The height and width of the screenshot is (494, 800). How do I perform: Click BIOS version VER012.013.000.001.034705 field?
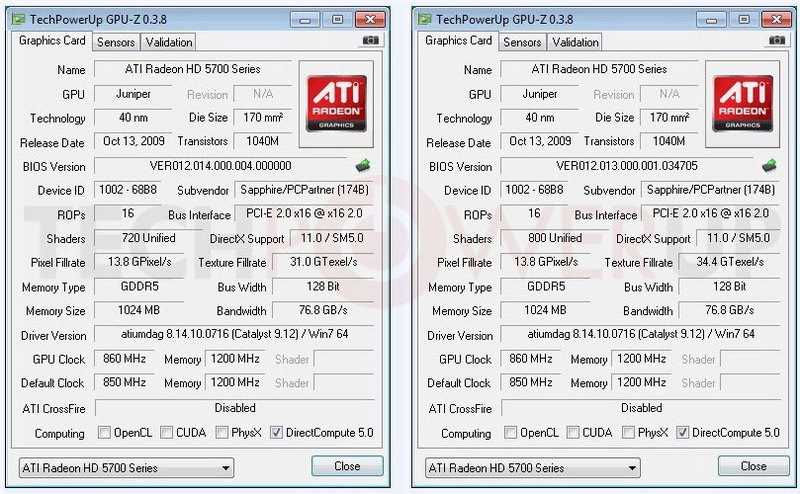coord(627,166)
